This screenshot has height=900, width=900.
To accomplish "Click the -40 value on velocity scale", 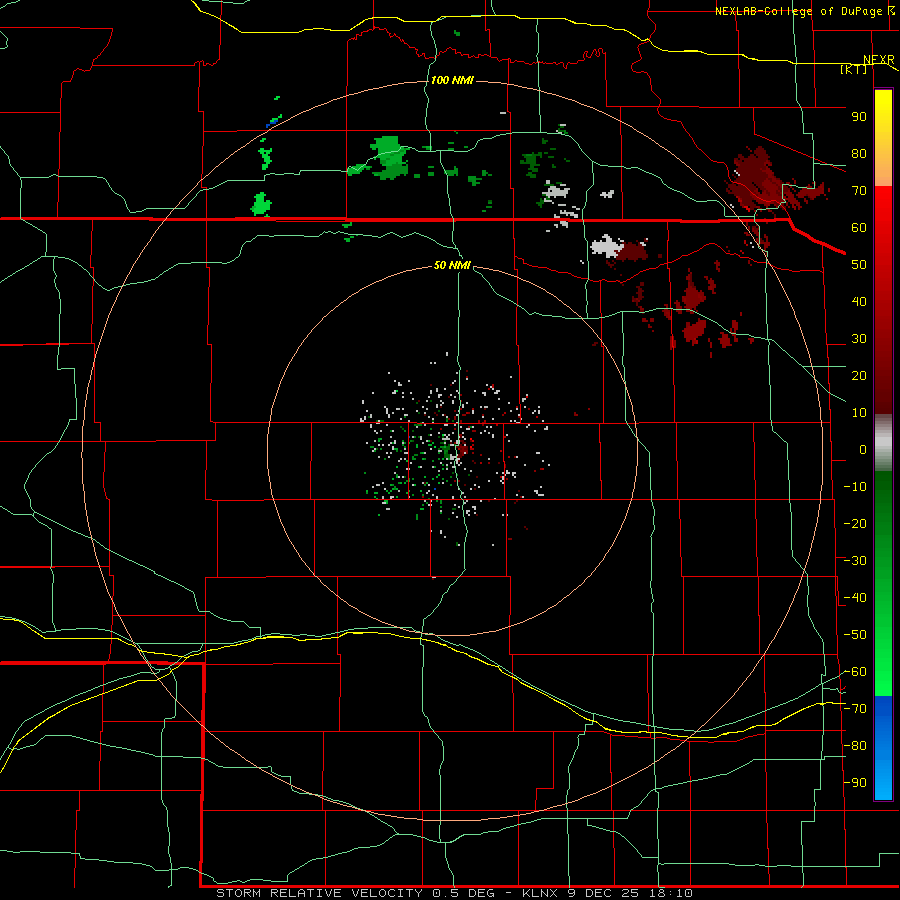I will [x=855, y=598].
